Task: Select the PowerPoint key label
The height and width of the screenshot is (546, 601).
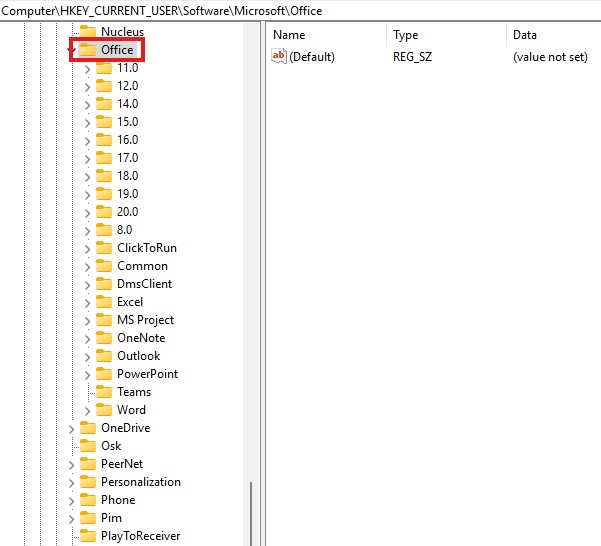Action: (148, 374)
